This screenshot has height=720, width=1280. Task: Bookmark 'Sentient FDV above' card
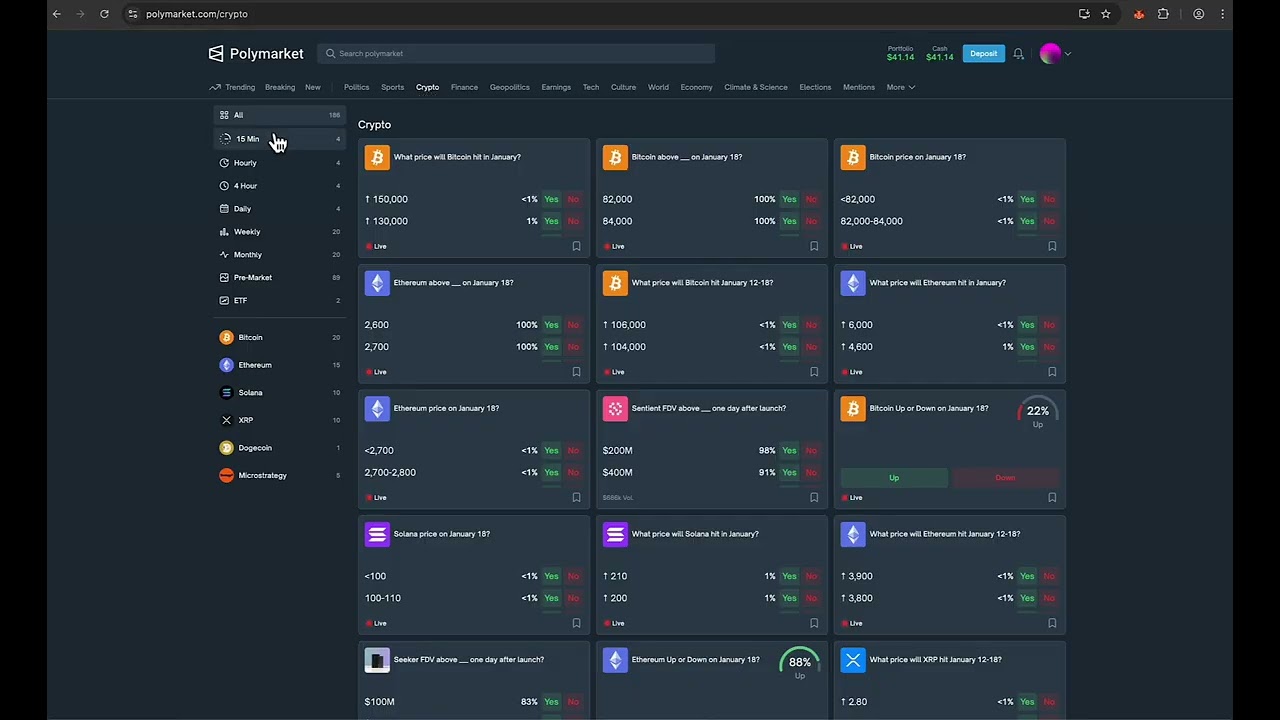814,497
